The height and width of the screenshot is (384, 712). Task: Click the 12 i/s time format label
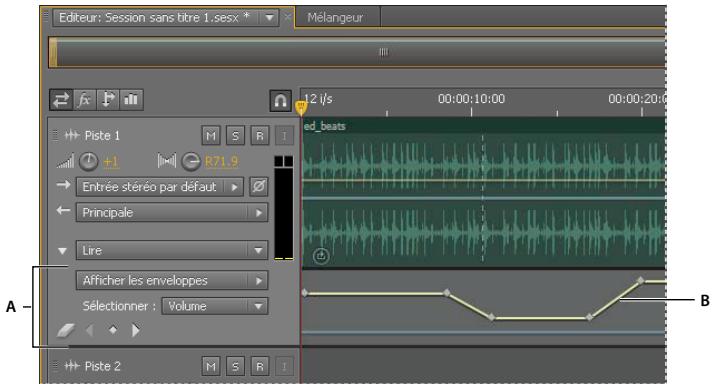coord(317,98)
